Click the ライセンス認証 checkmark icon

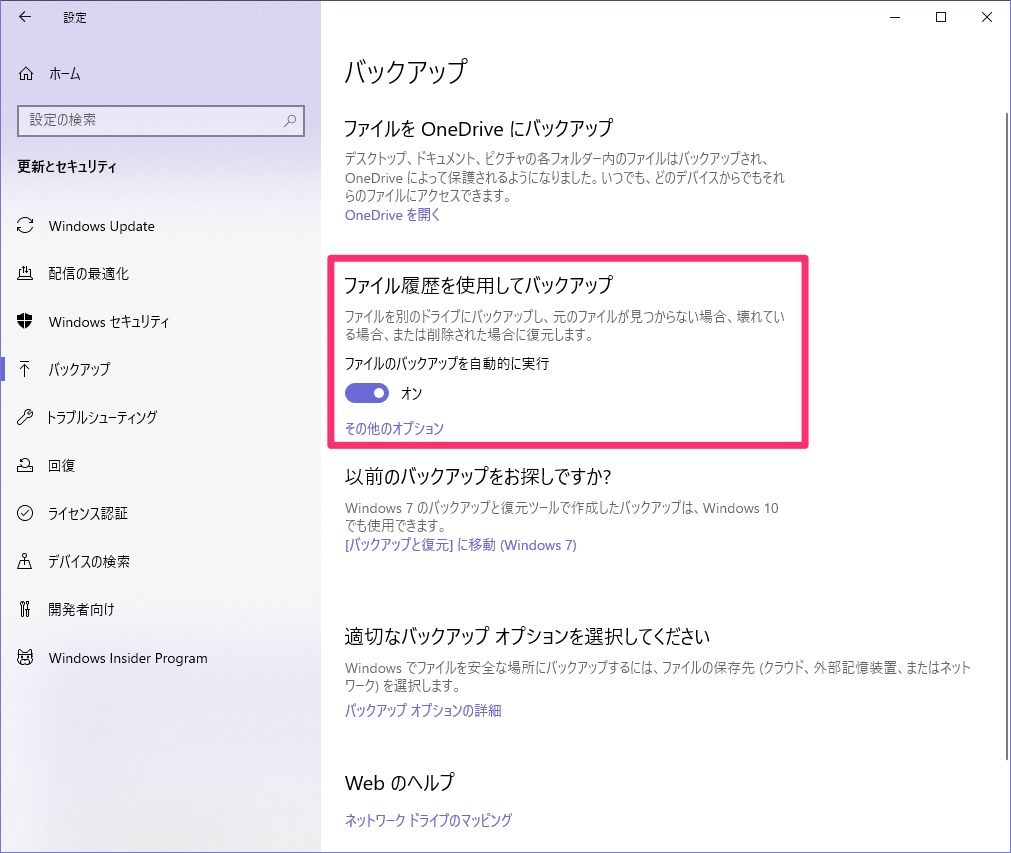click(25, 513)
